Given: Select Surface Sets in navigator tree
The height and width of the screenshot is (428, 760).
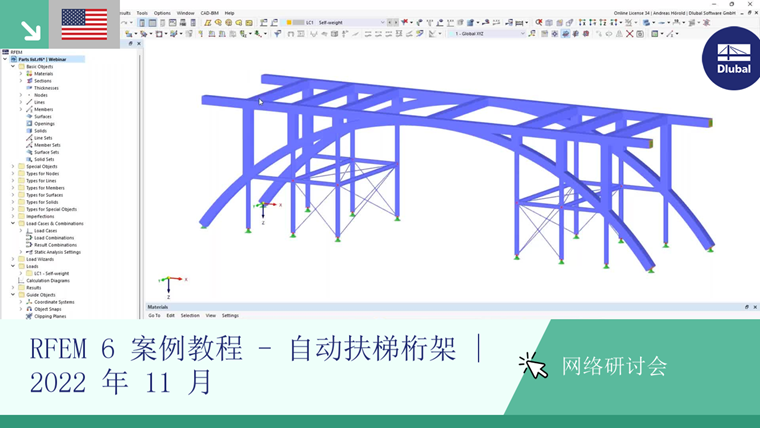Looking at the screenshot, I should pos(47,152).
